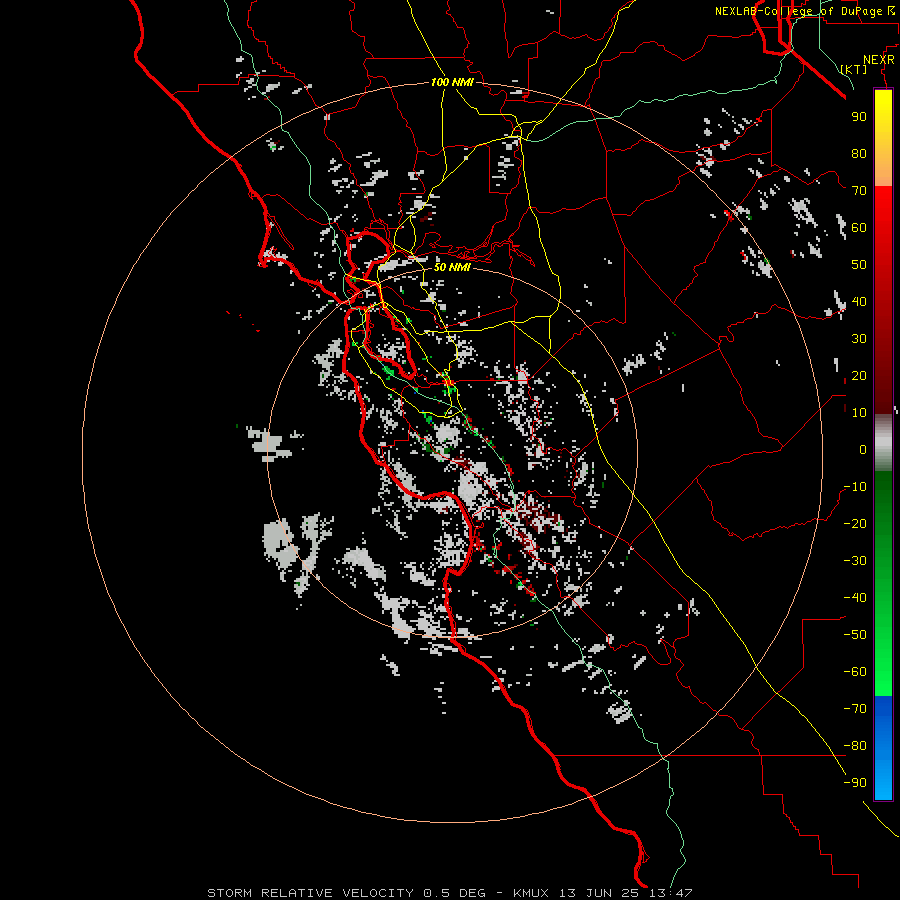Screen dimensions: 900x900
Task: Select the "NEXLAB-College of DuPage" header text
Action: click(798, 11)
